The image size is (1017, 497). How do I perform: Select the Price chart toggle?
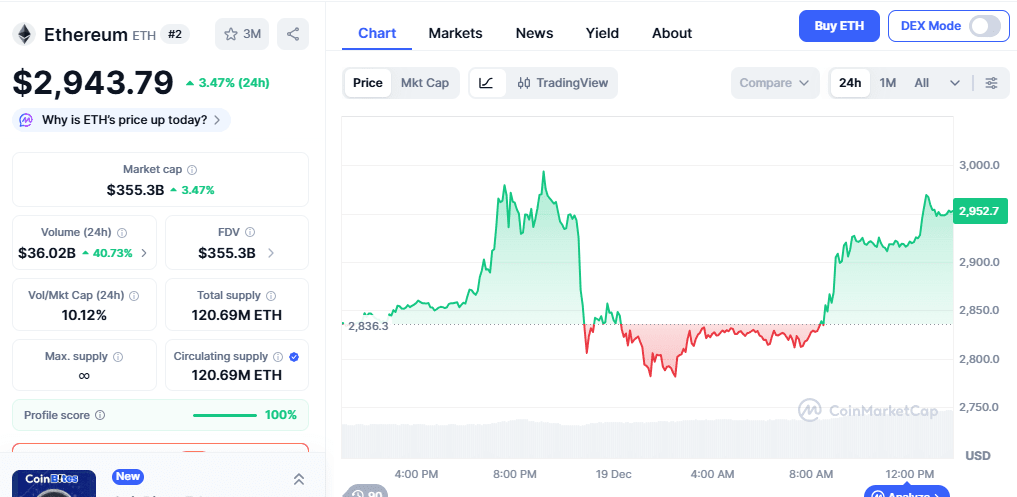(x=367, y=83)
